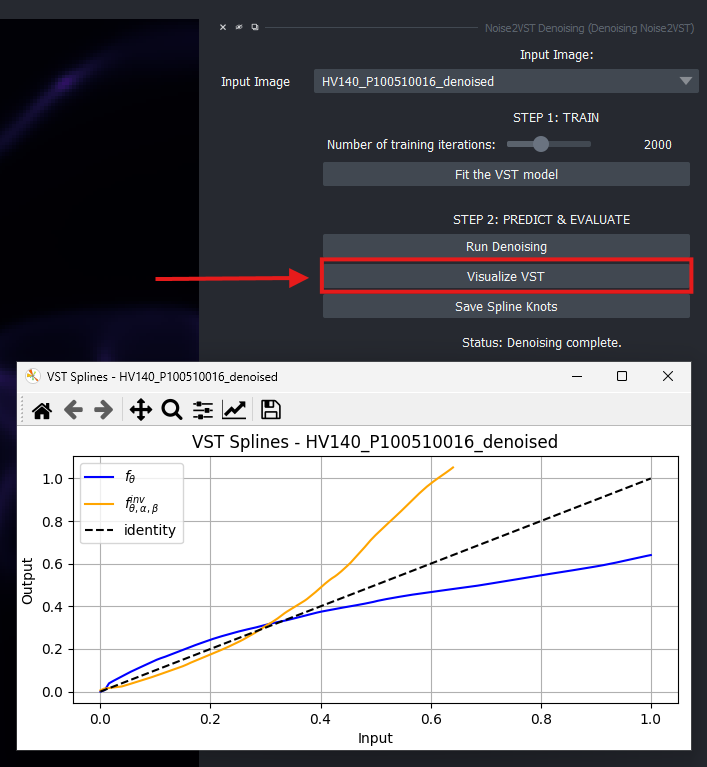The height and width of the screenshot is (767, 707).
Task: Click the matplotlib Home reset view icon
Action: pyautogui.click(x=42, y=410)
